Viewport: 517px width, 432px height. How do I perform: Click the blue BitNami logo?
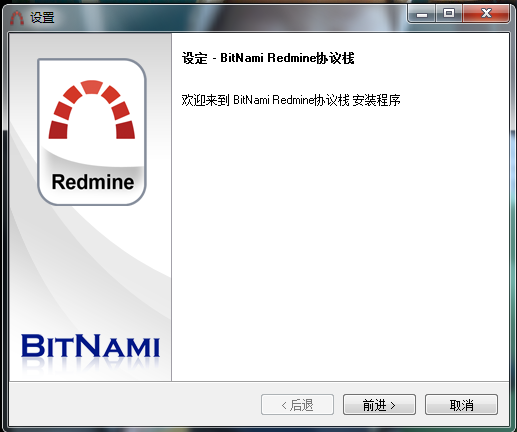(90, 346)
